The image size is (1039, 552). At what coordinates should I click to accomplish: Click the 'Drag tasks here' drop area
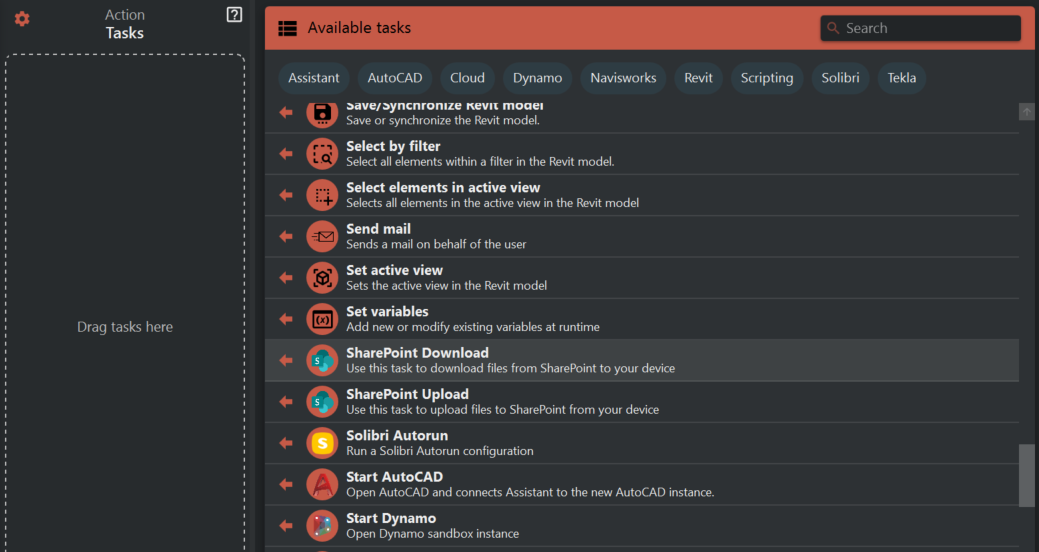125,304
